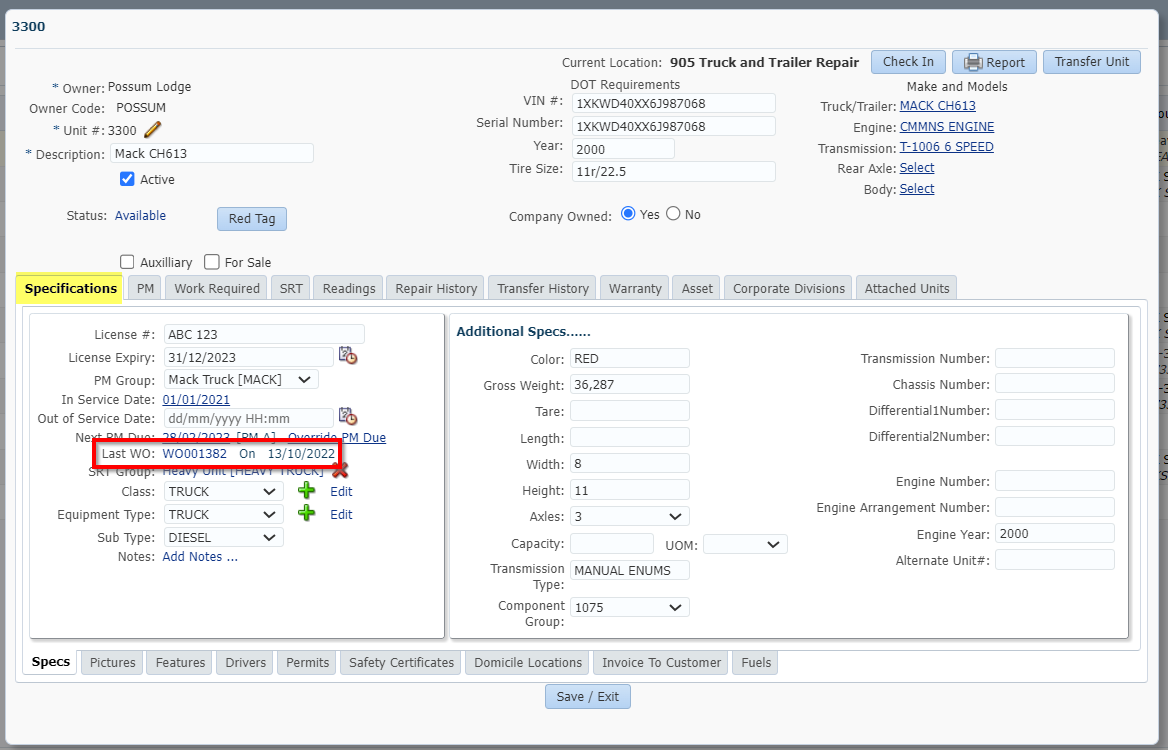Open the Out of Service Date calendar icon
Image resolution: width=1168 pixels, height=750 pixels.
tap(347, 417)
